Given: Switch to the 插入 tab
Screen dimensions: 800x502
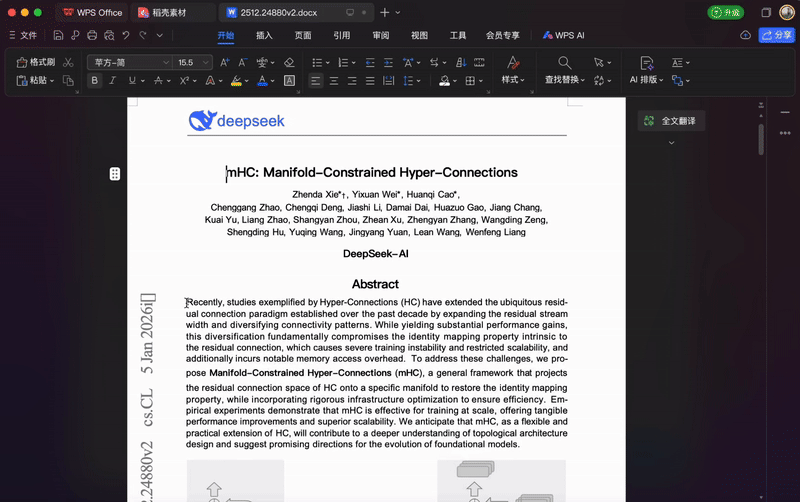Looking at the screenshot, I should click(264, 35).
